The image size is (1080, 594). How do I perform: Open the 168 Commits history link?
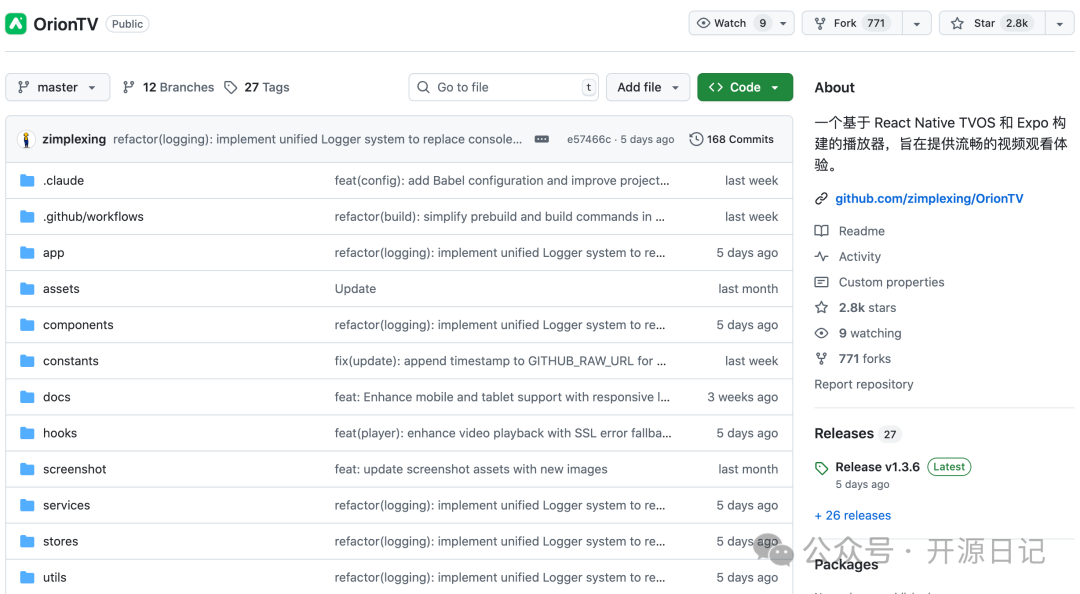[731, 139]
